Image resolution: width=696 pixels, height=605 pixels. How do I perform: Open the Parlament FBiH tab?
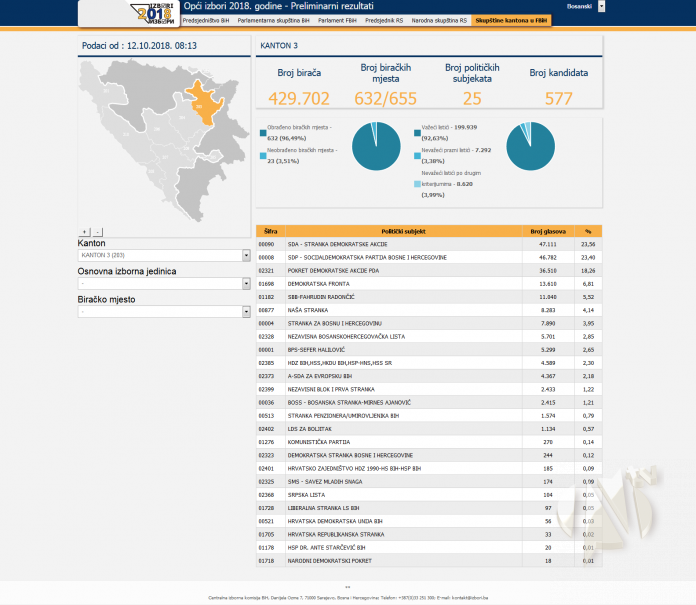[338, 20]
